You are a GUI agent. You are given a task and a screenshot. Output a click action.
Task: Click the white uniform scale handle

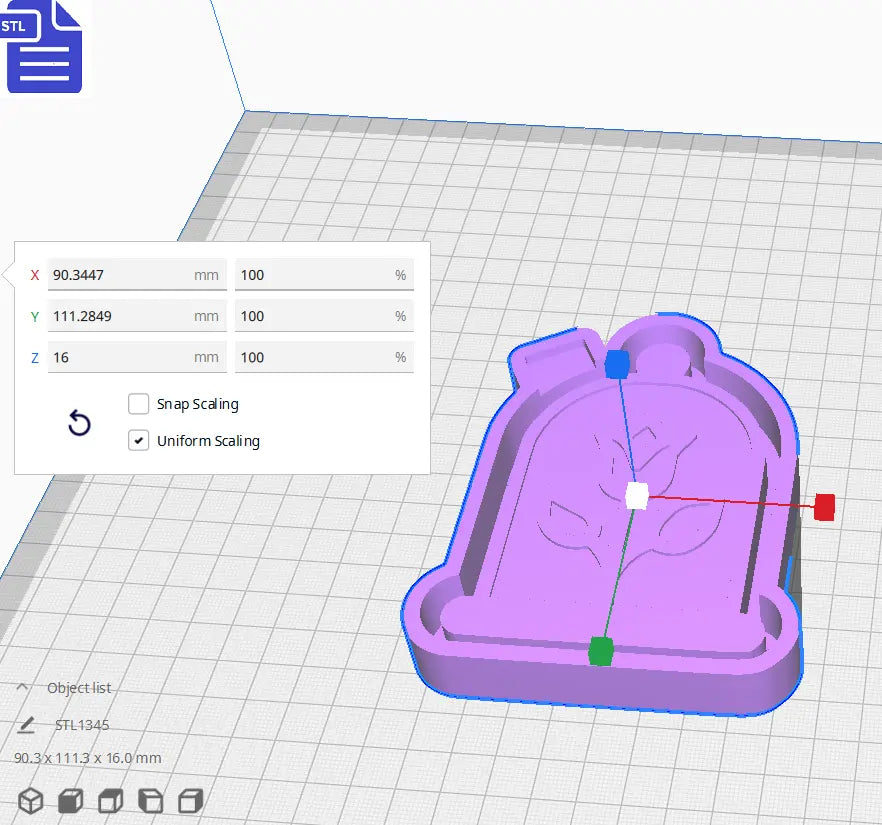[x=637, y=494]
